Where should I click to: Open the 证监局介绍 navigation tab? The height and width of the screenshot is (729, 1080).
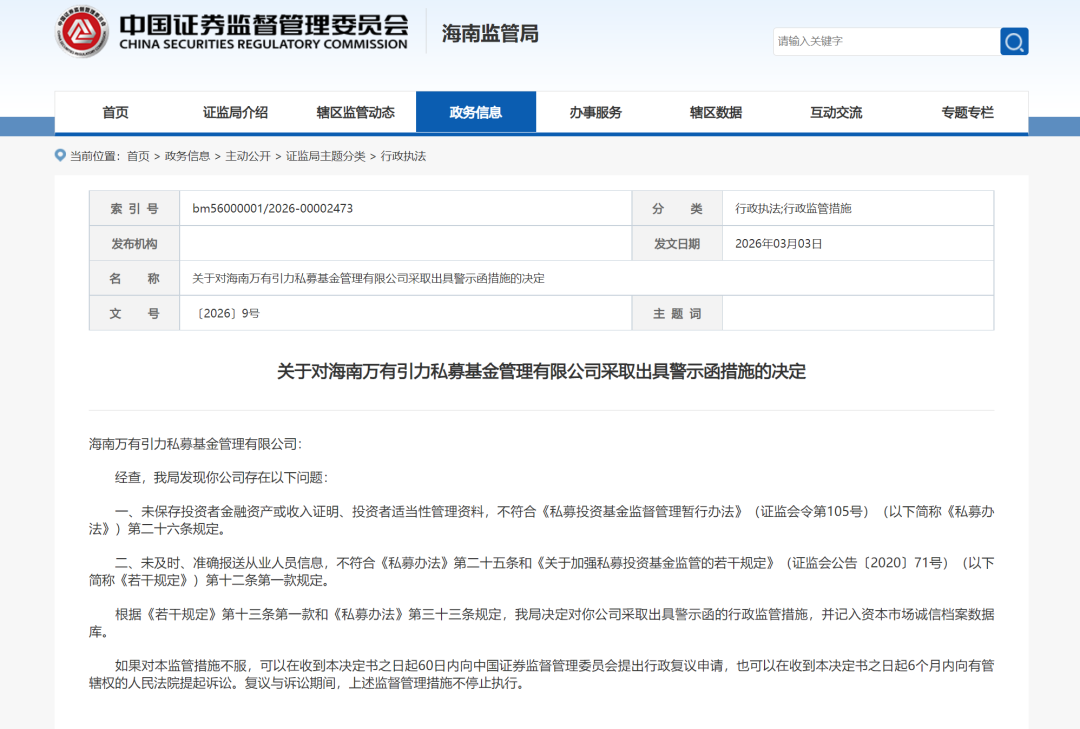(x=235, y=112)
